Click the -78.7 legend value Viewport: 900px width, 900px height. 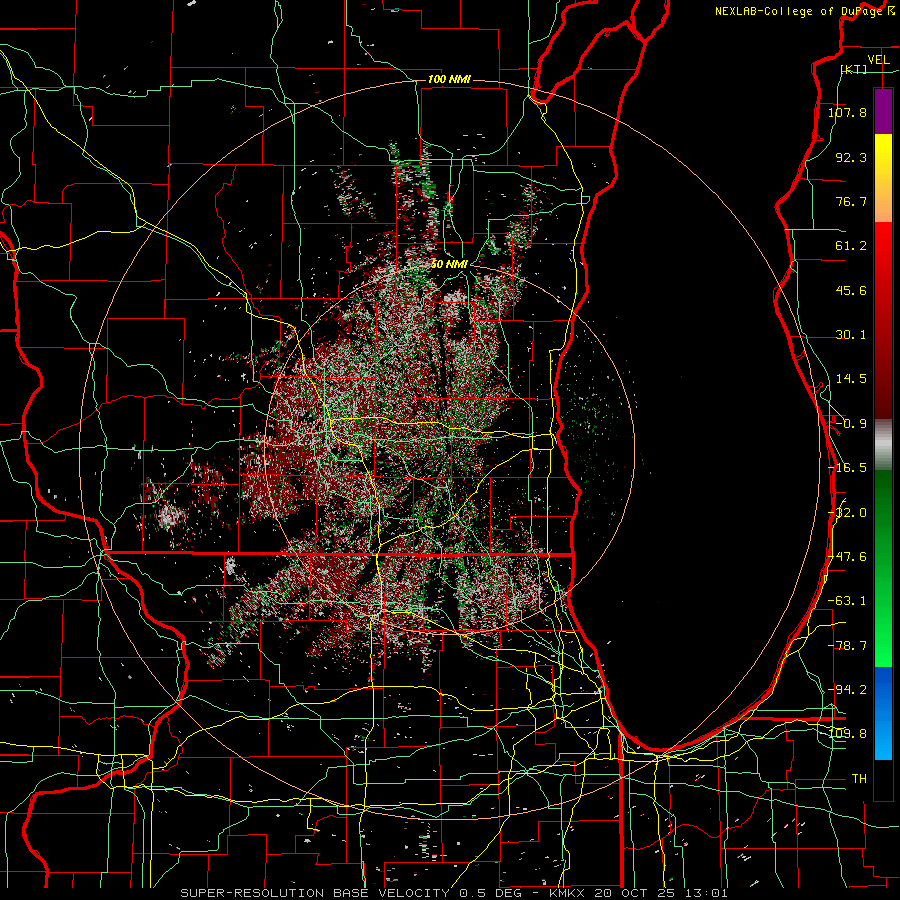847,646
